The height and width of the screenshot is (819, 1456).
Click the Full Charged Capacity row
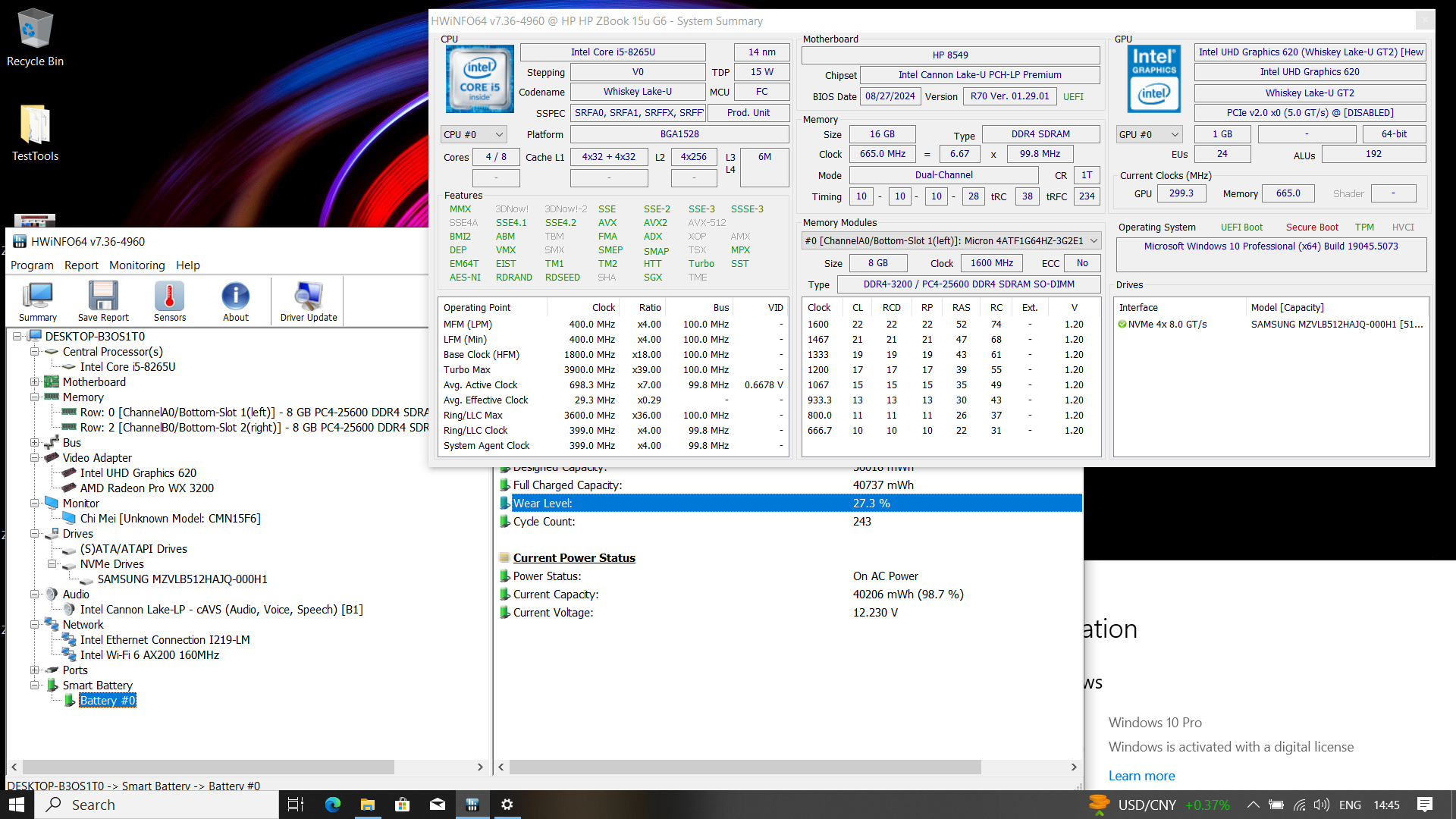[789, 485]
